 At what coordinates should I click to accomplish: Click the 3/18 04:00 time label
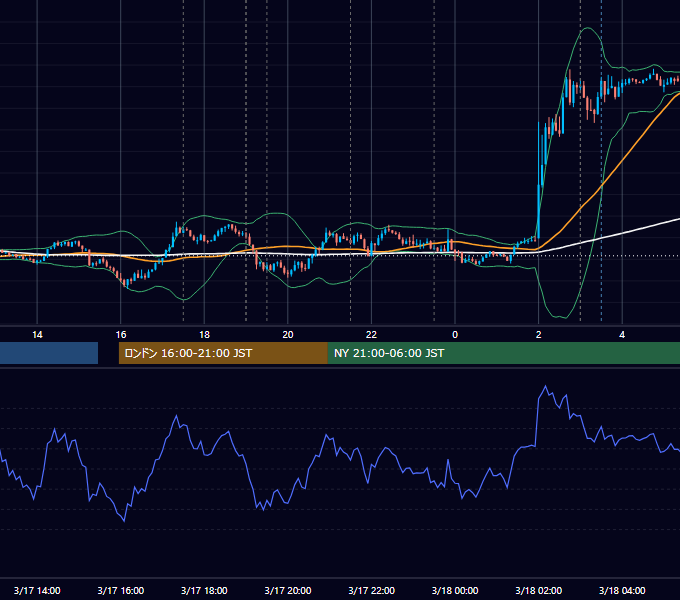(x=622, y=590)
